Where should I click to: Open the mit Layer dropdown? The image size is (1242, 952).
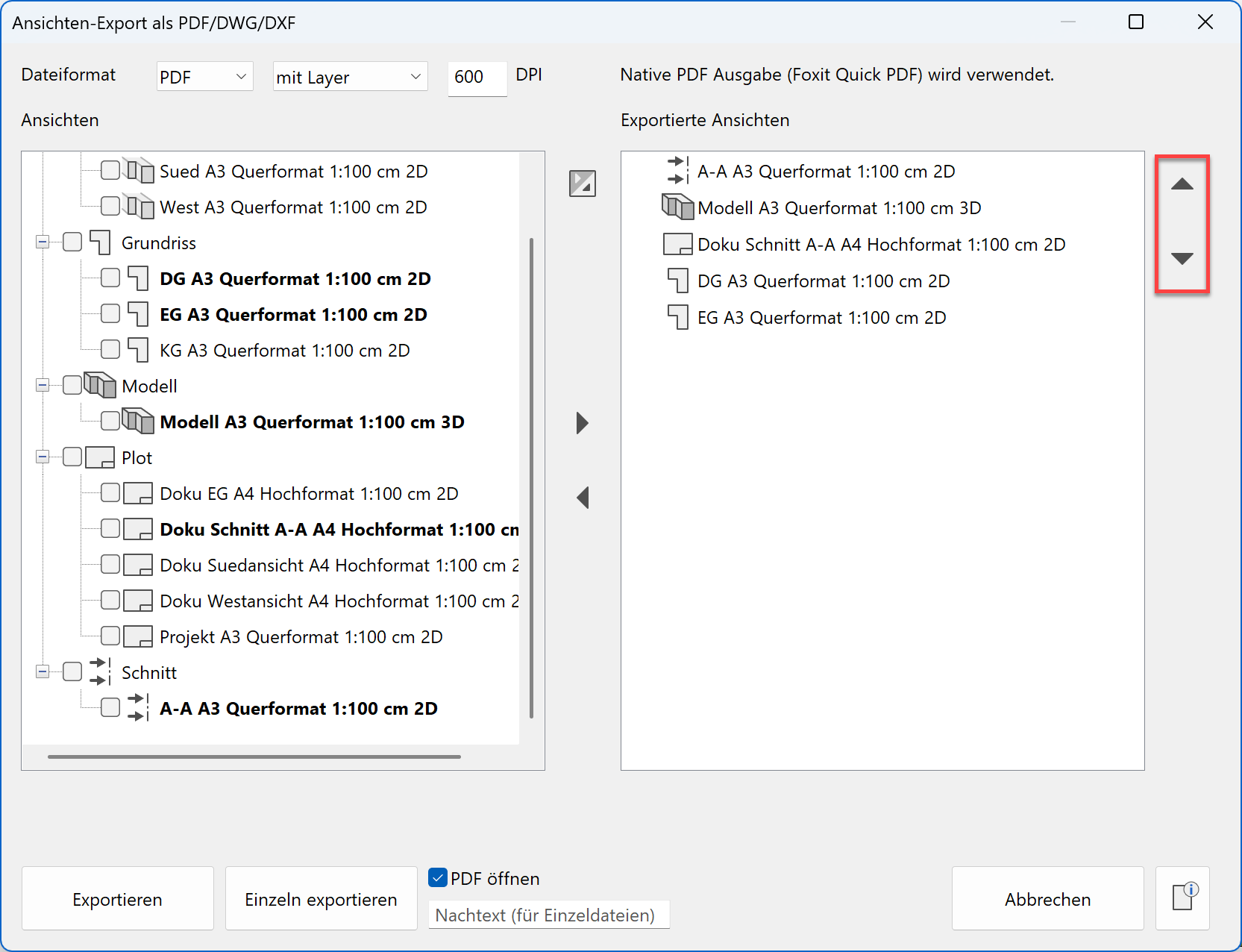click(349, 75)
